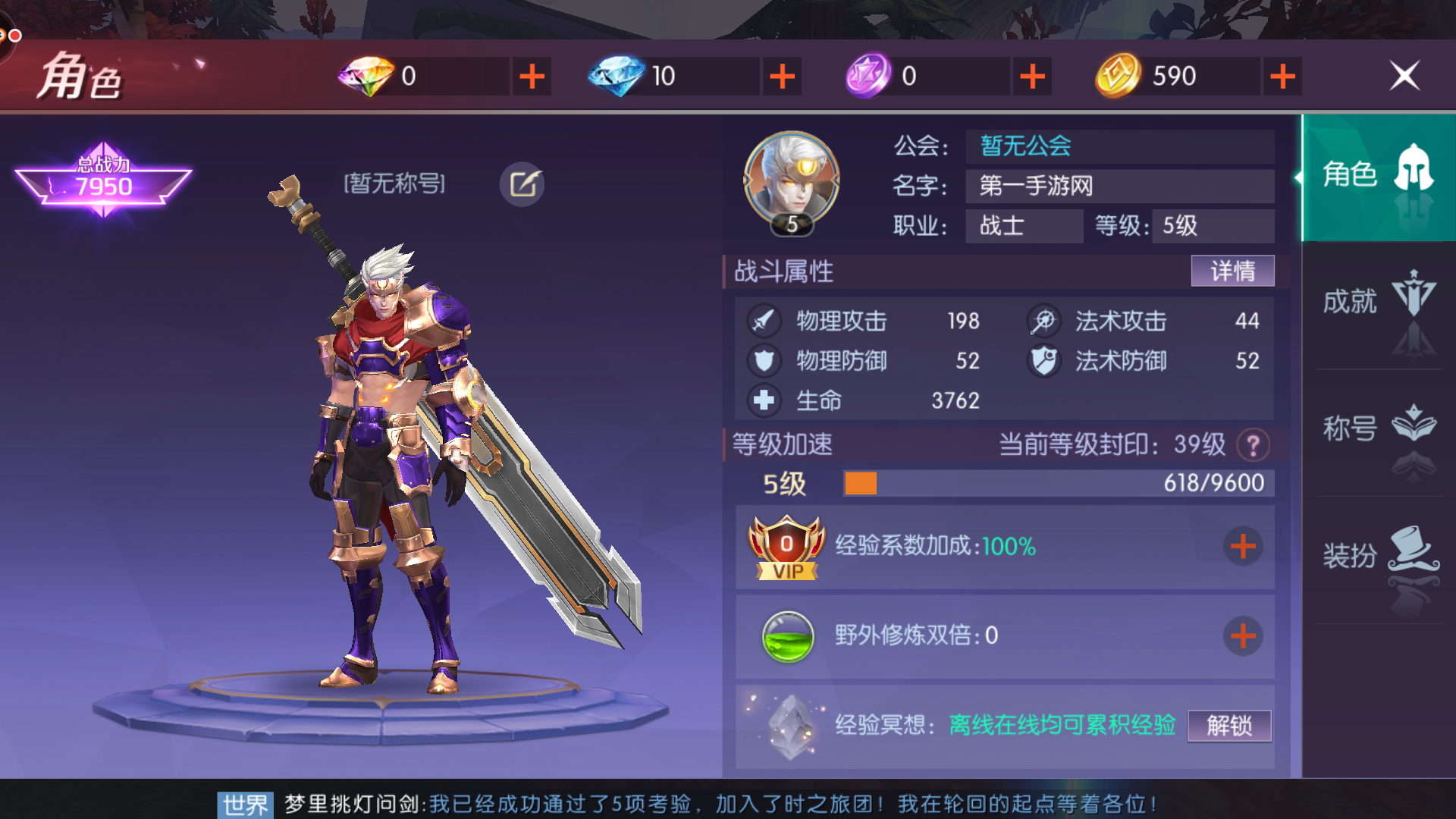Open the 装扮 costume tab

coord(1379,560)
